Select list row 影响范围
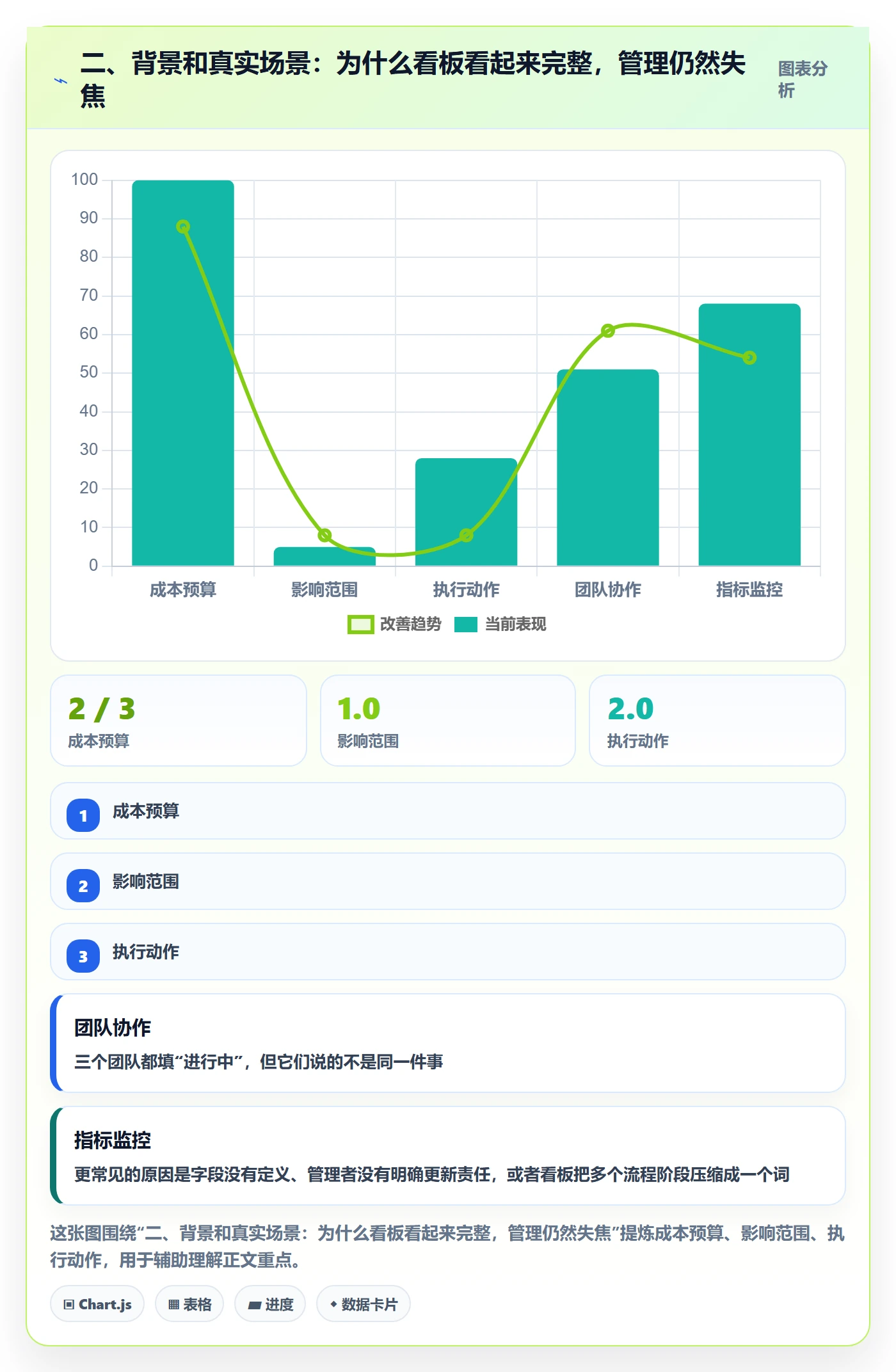Image resolution: width=896 pixels, height=1372 pixels. (448, 881)
